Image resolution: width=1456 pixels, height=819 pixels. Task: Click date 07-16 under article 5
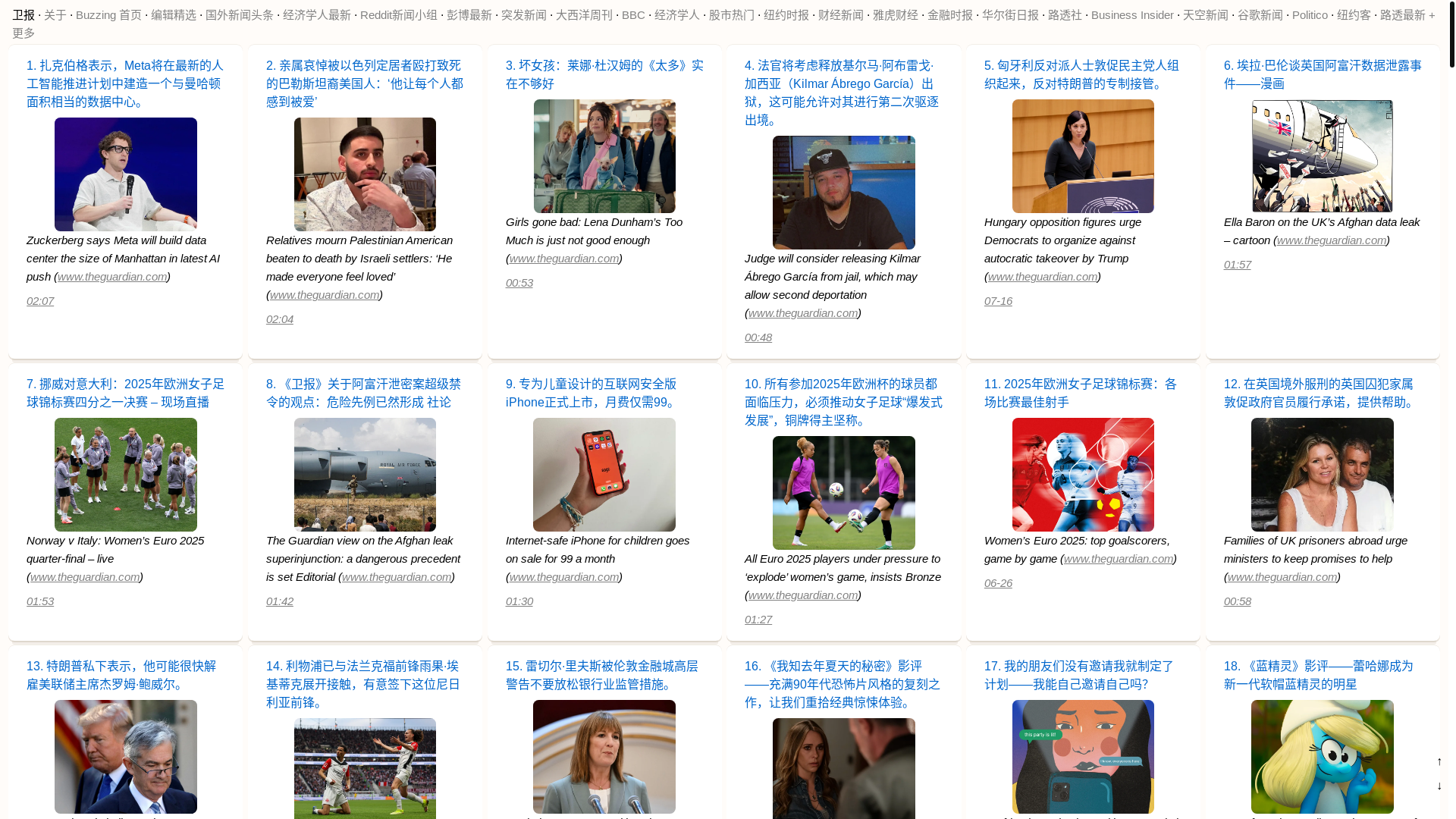point(998,301)
